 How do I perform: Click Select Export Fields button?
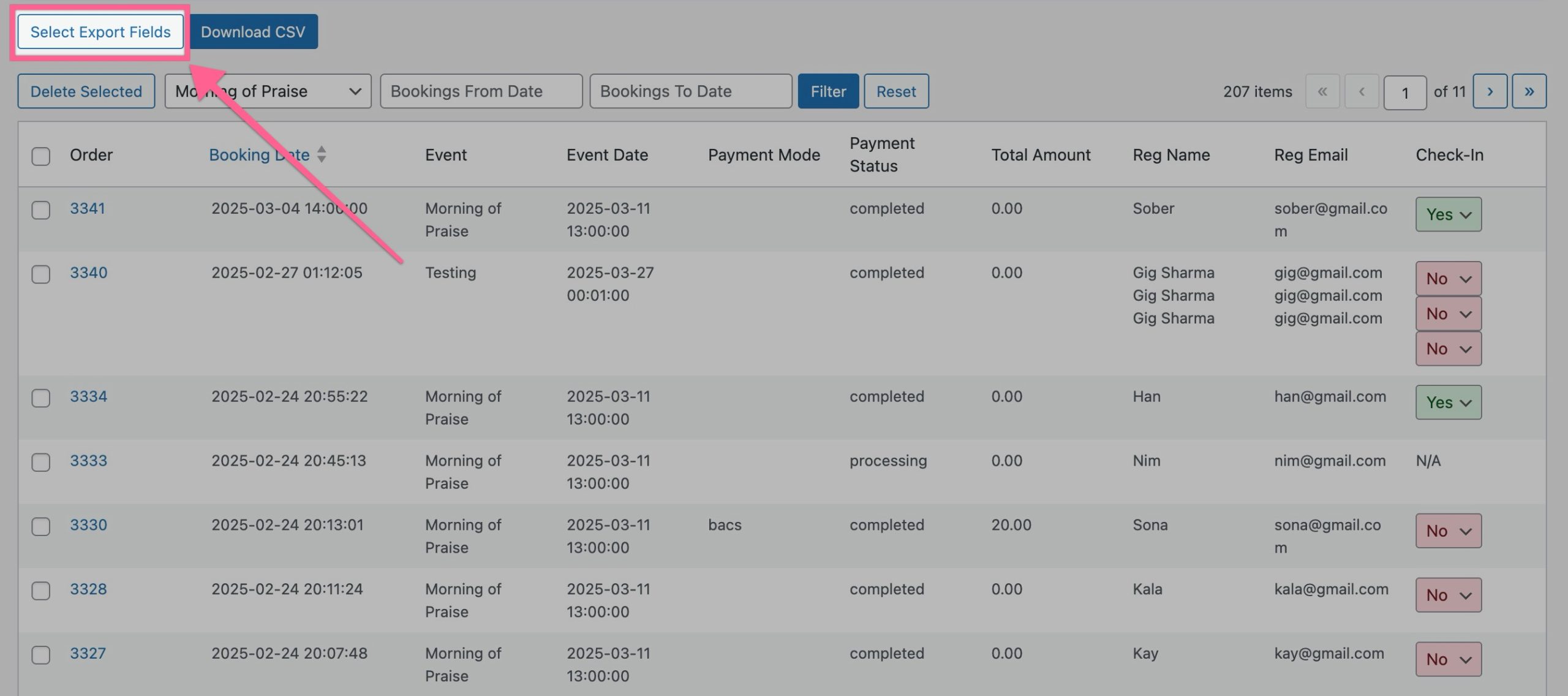(x=100, y=32)
